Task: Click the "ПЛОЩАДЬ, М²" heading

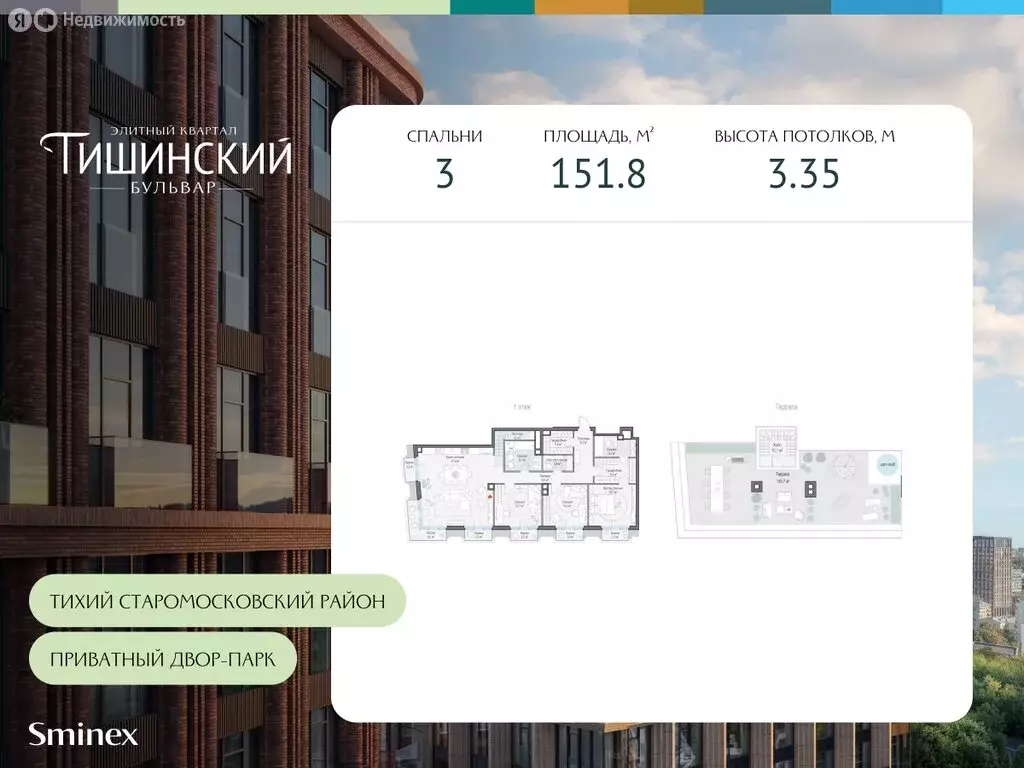Action: tap(599, 136)
